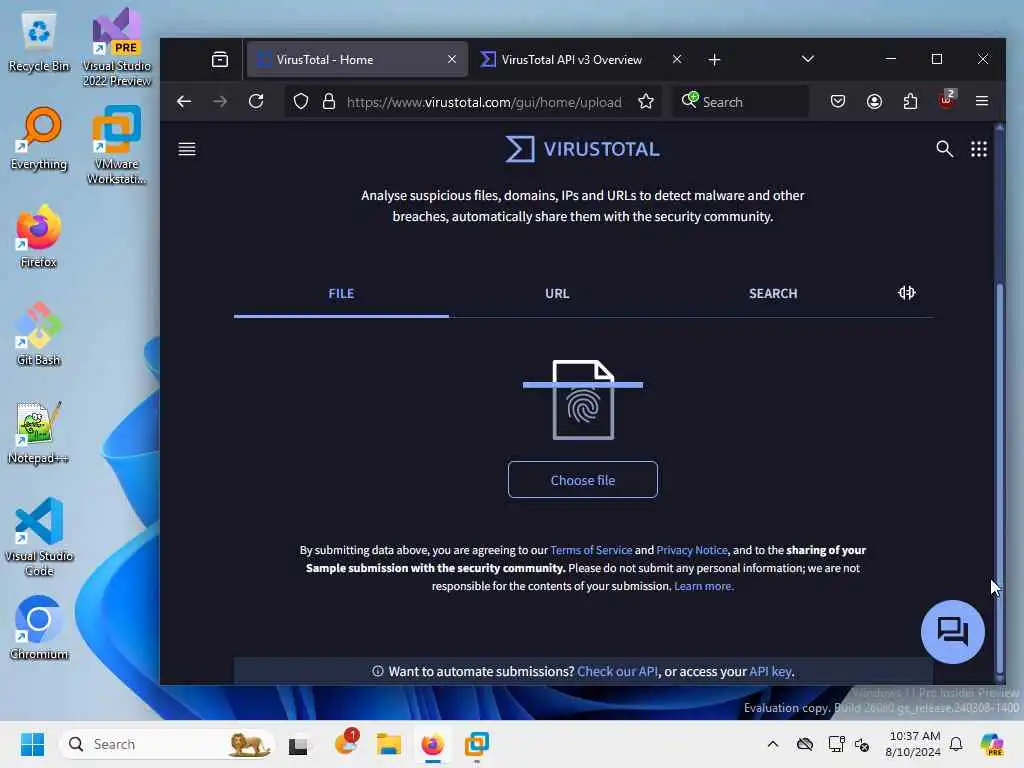This screenshot has width=1024, height=768.
Task: Click the Choose file button
Action: [x=583, y=479]
